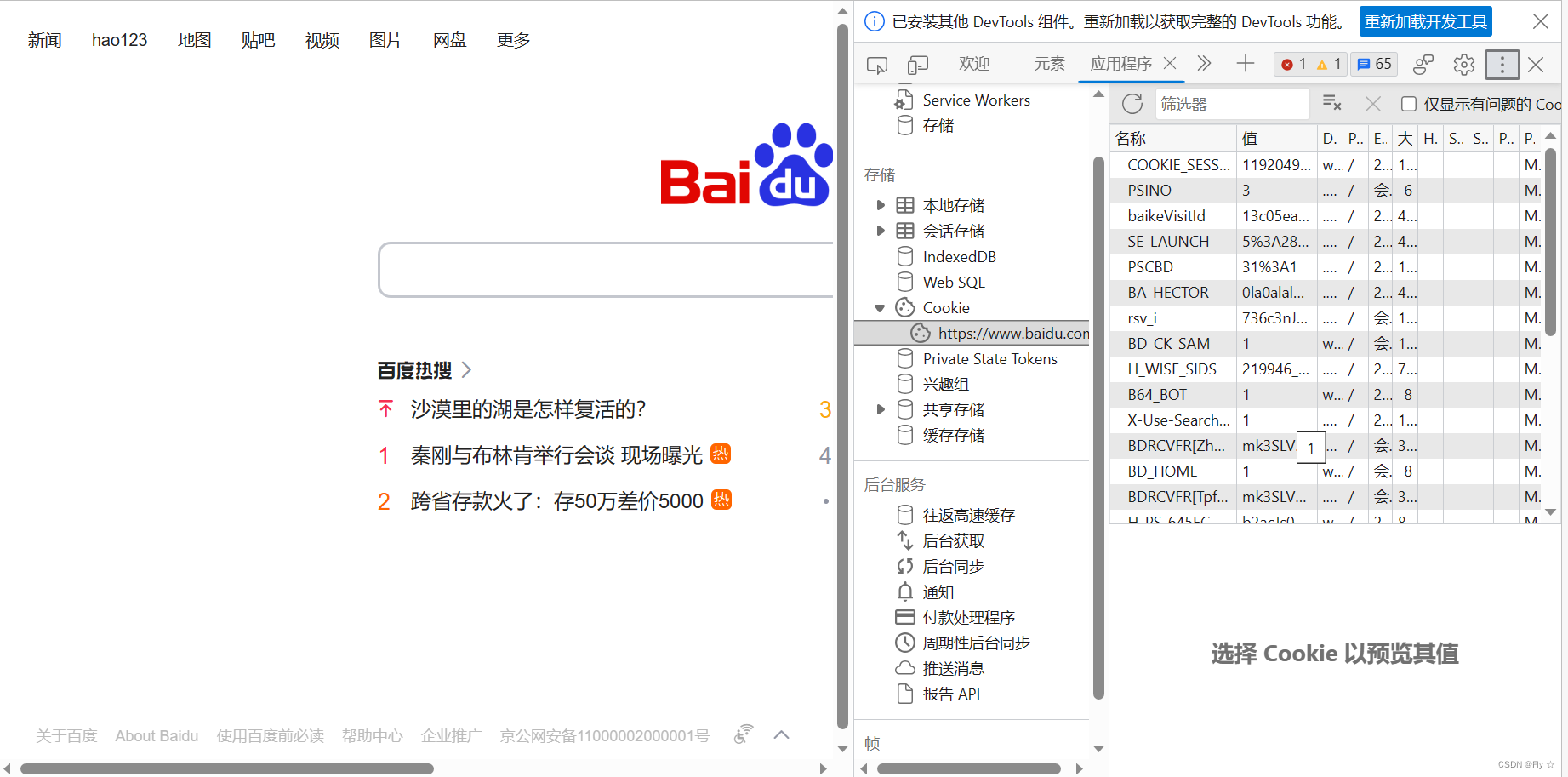This screenshot has height=777, width=1568.
Task: Click the 报告 API document icon
Action: tap(905, 694)
